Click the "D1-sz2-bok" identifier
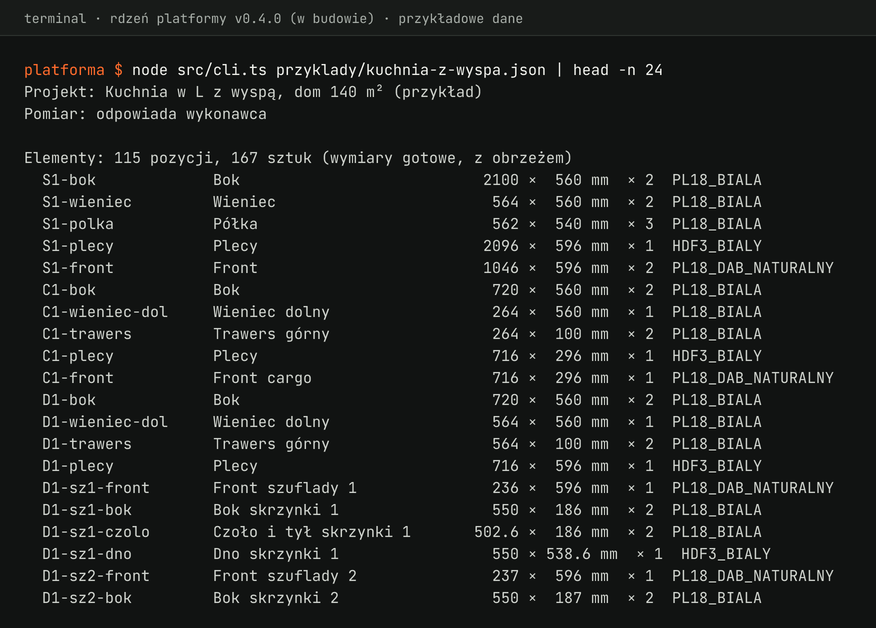The height and width of the screenshot is (628, 876). click(x=87, y=598)
